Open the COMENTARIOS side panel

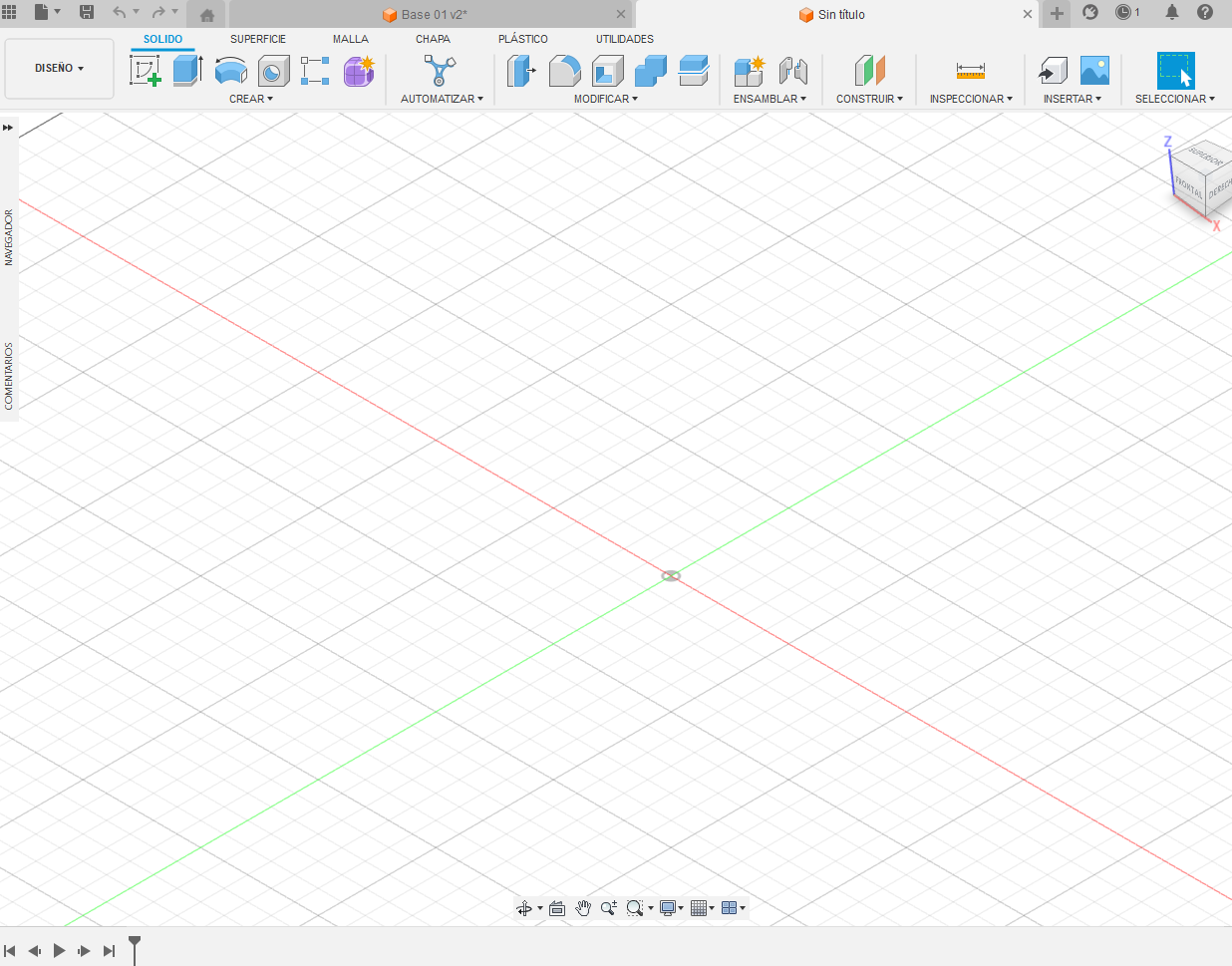pos(9,376)
